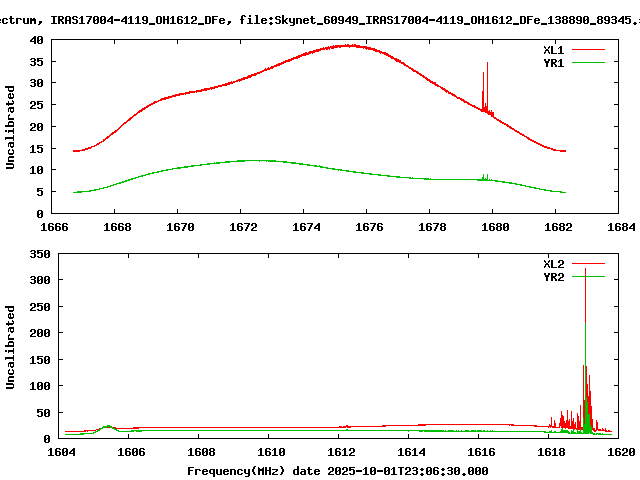Viewport: 640px width, 480px height.
Task: Click the XL2 legend label
Action: (x=553, y=264)
